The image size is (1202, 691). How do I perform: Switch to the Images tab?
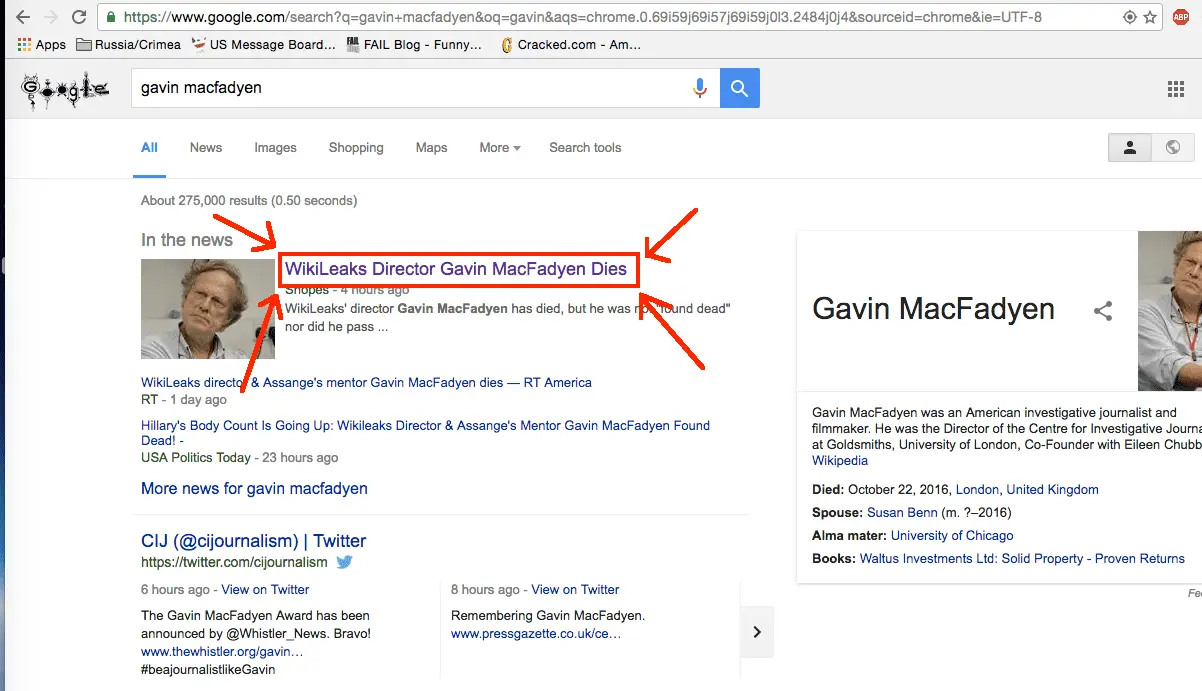[275, 148]
